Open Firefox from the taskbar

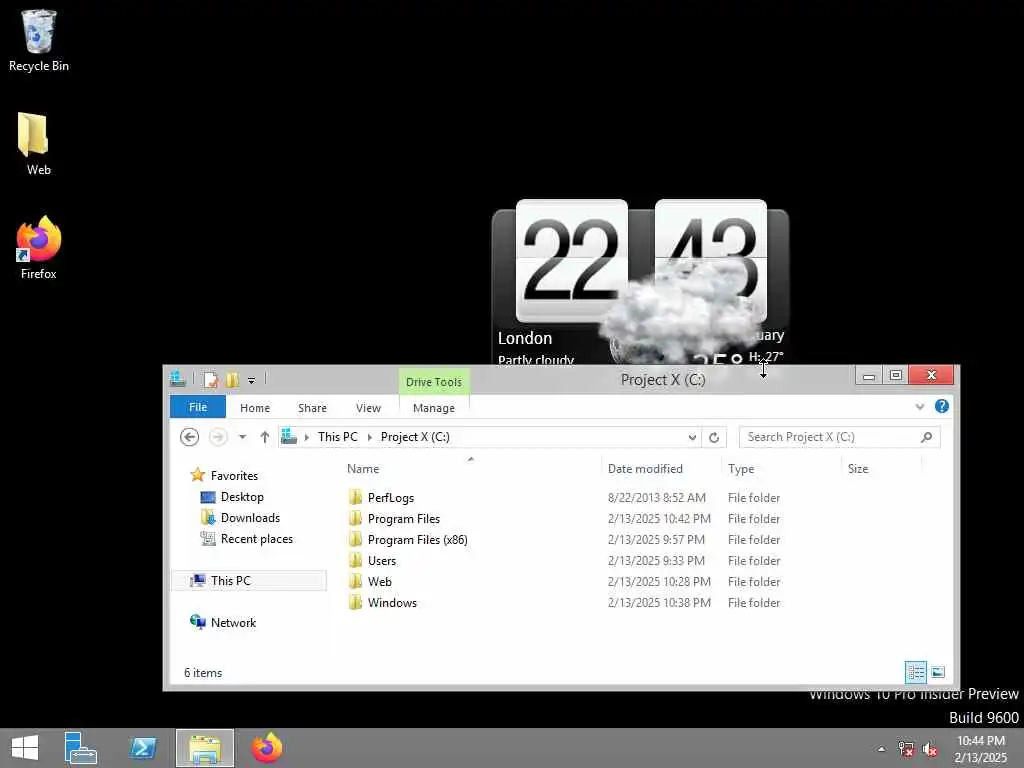267,748
